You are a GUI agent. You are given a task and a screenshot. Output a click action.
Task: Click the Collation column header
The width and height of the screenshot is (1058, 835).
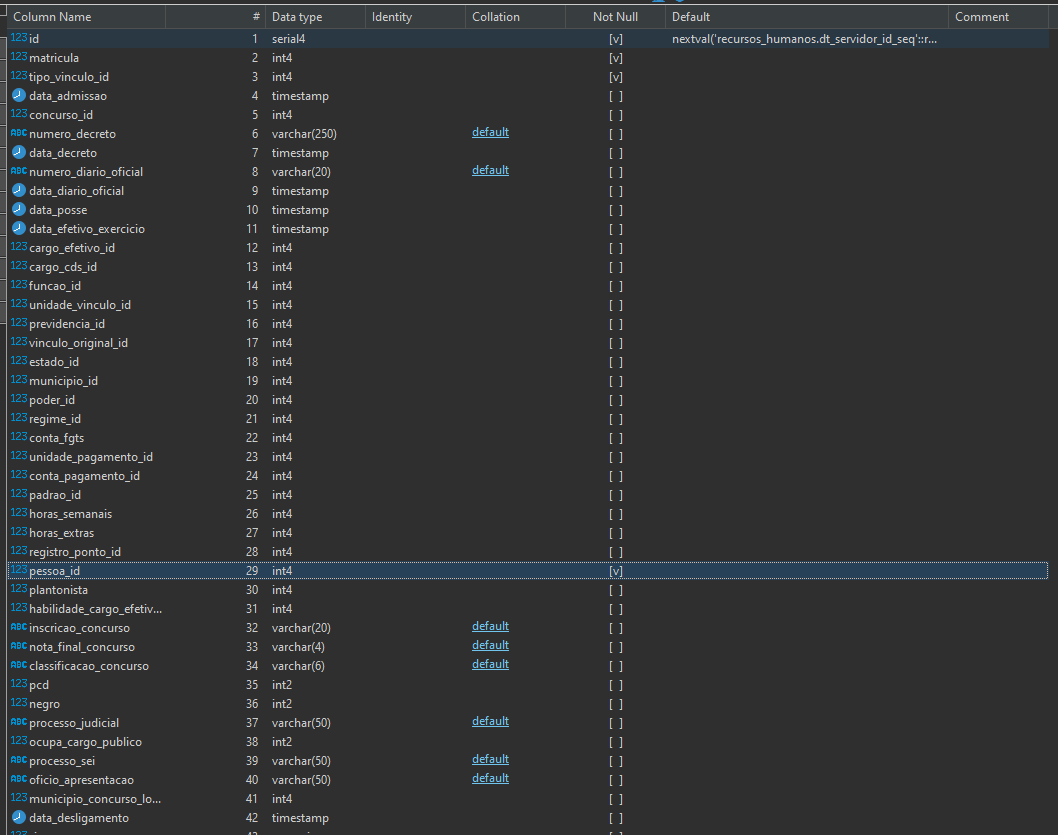[x=515, y=17]
